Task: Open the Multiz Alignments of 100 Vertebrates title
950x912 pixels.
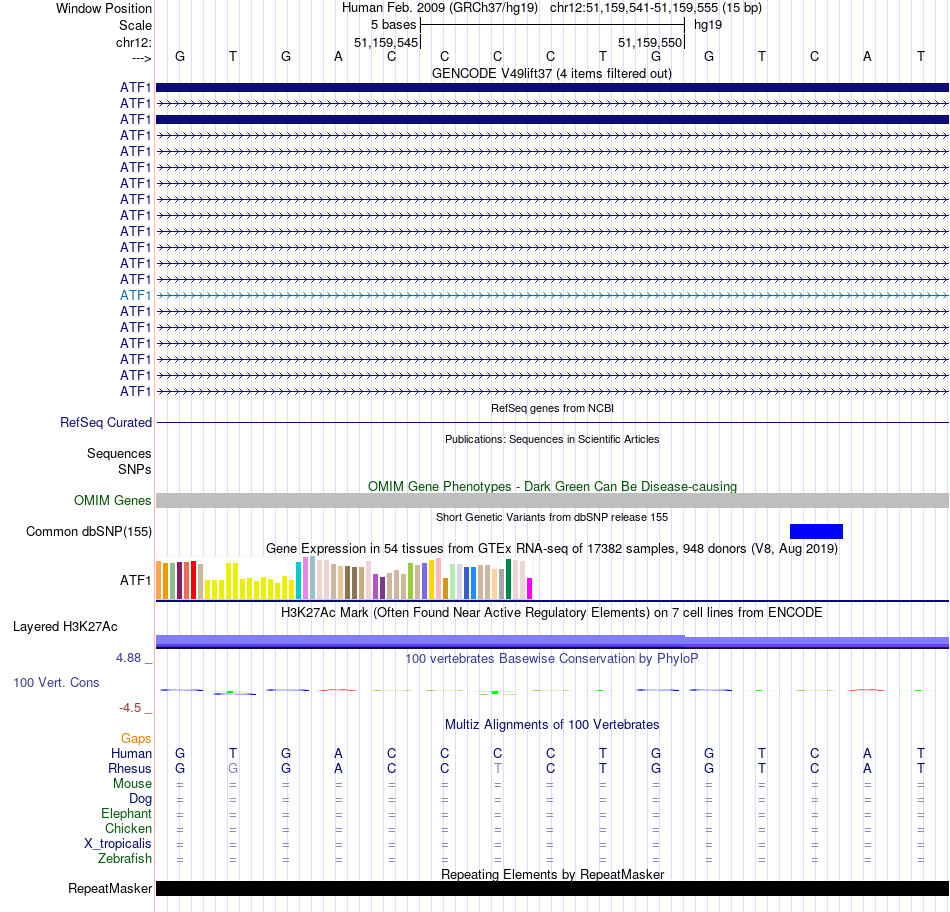Action: 552,724
